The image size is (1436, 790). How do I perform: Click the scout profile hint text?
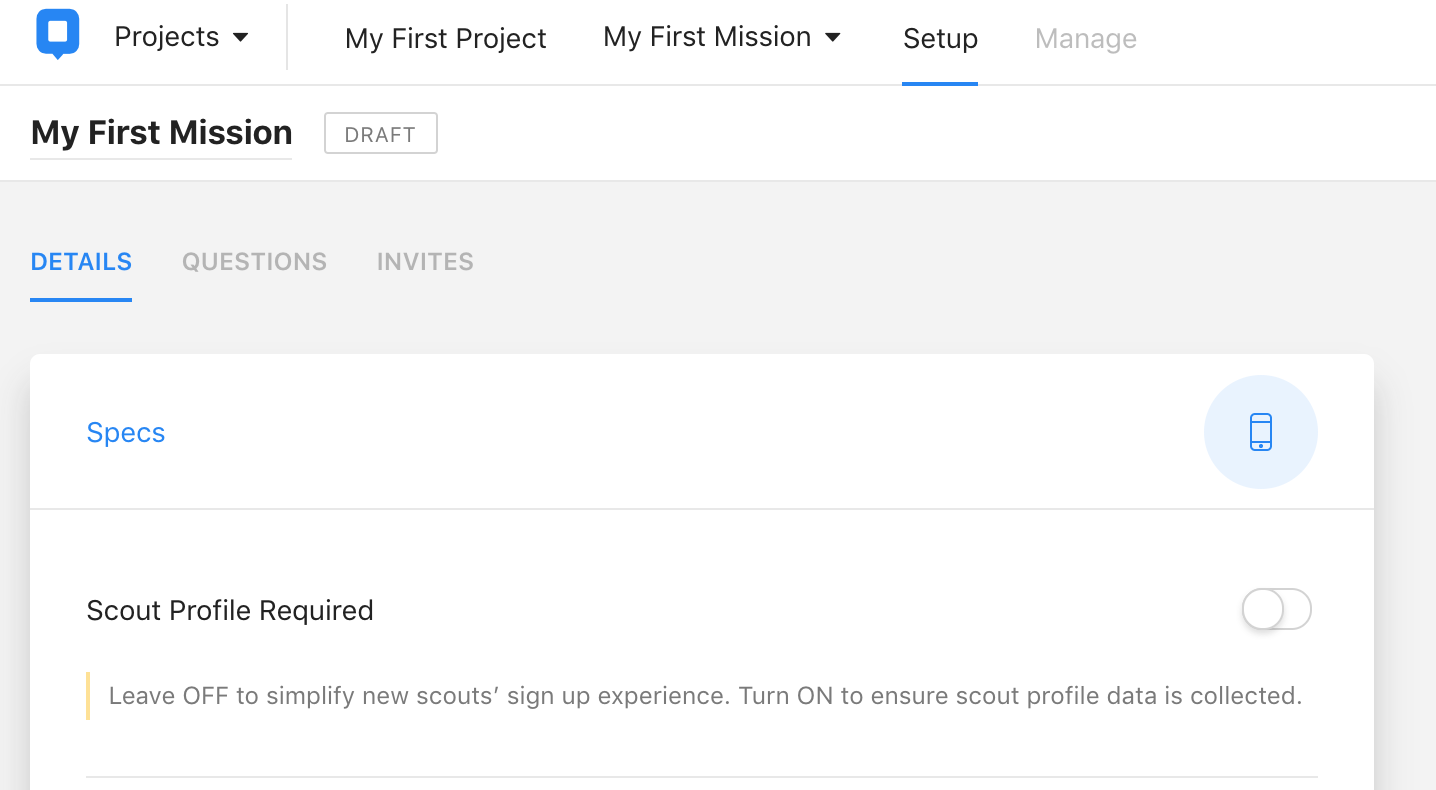(x=705, y=696)
